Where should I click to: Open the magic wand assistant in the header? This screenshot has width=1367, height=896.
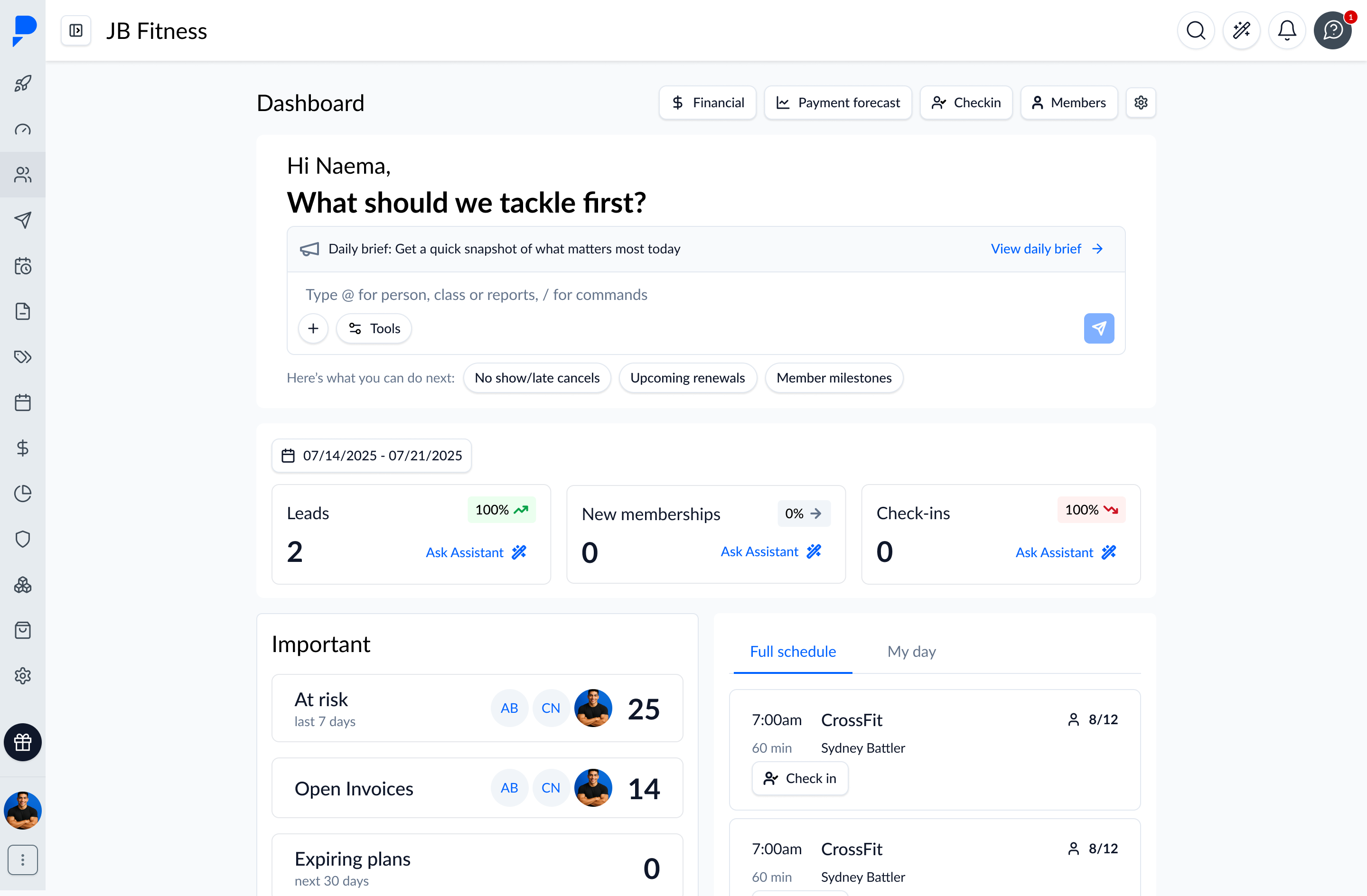click(x=1241, y=30)
